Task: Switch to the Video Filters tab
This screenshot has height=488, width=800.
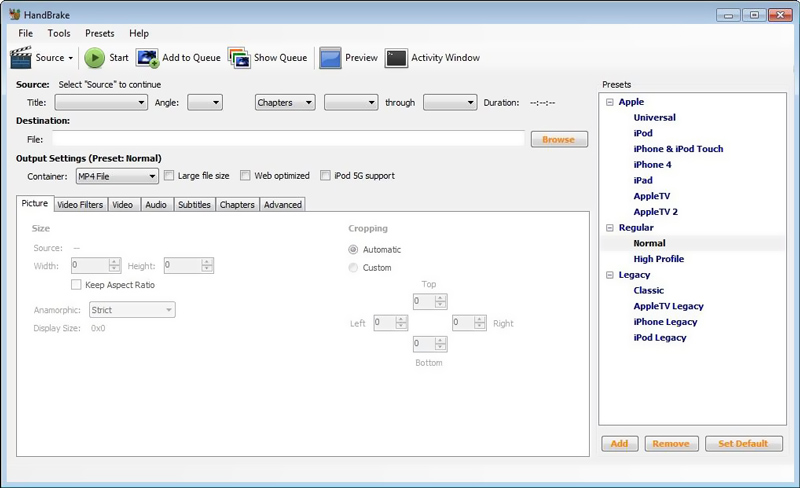Action: (x=80, y=204)
